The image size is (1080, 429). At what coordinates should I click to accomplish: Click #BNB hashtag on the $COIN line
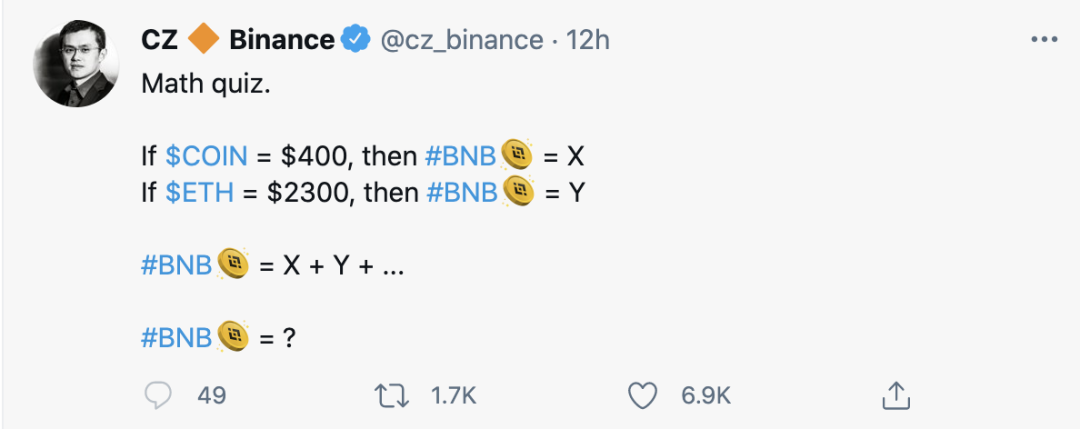[x=462, y=156]
